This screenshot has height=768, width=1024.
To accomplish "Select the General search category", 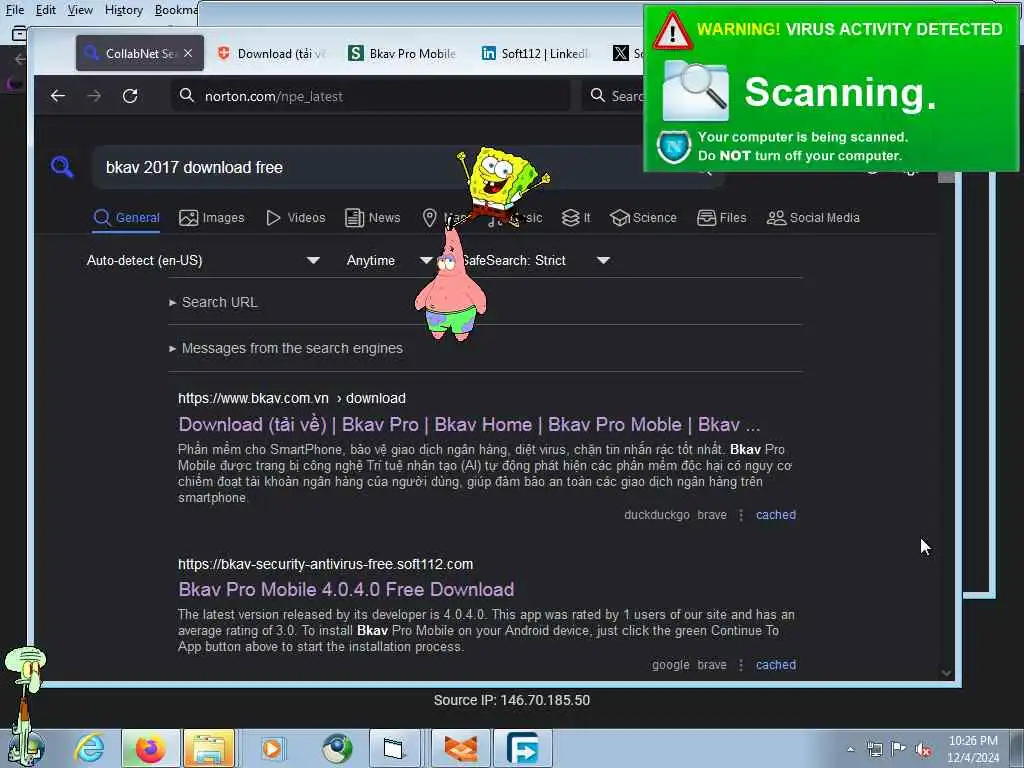I will pyautogui.click(x=127, y=217).
